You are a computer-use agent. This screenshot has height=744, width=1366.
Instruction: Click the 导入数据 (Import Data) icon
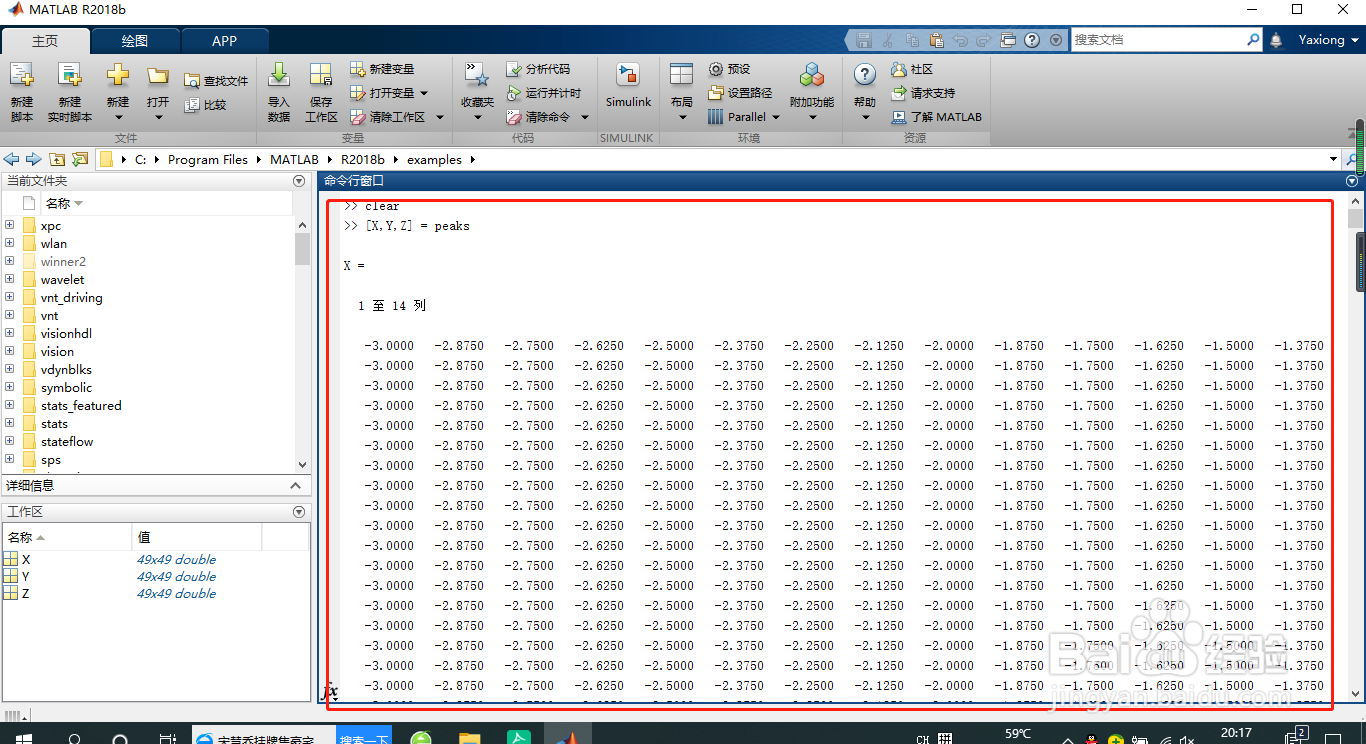pos(279,75)
